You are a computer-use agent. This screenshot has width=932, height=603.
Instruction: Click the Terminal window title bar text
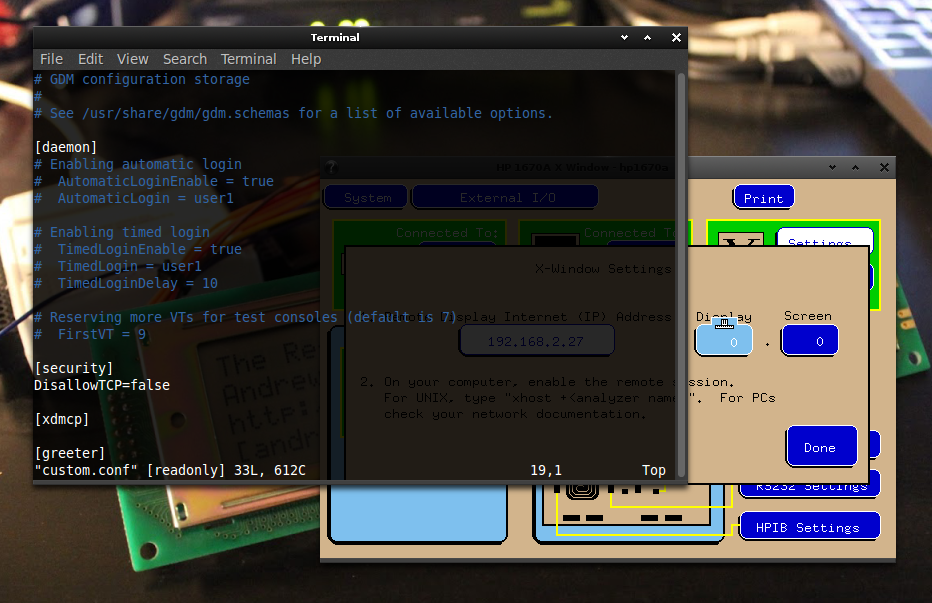point(335,37)
